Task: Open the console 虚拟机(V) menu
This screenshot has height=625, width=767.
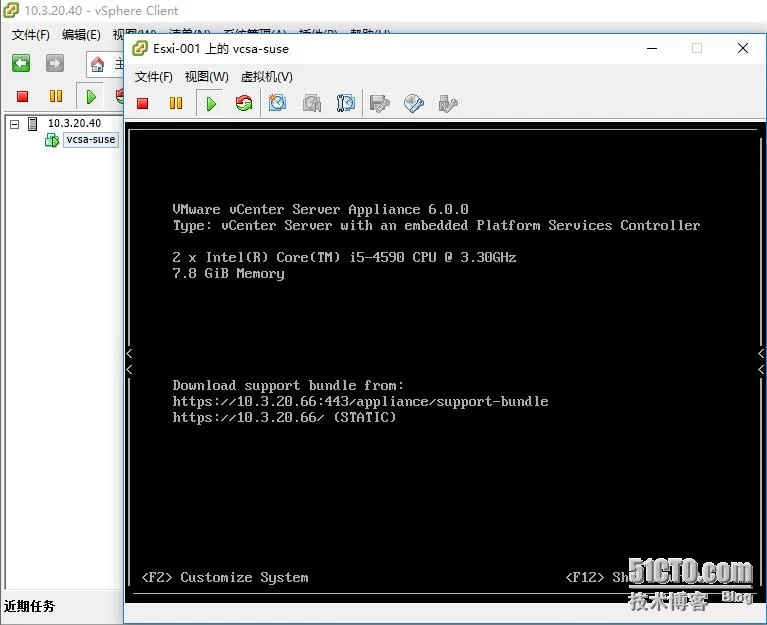Action: click(267, 77)
